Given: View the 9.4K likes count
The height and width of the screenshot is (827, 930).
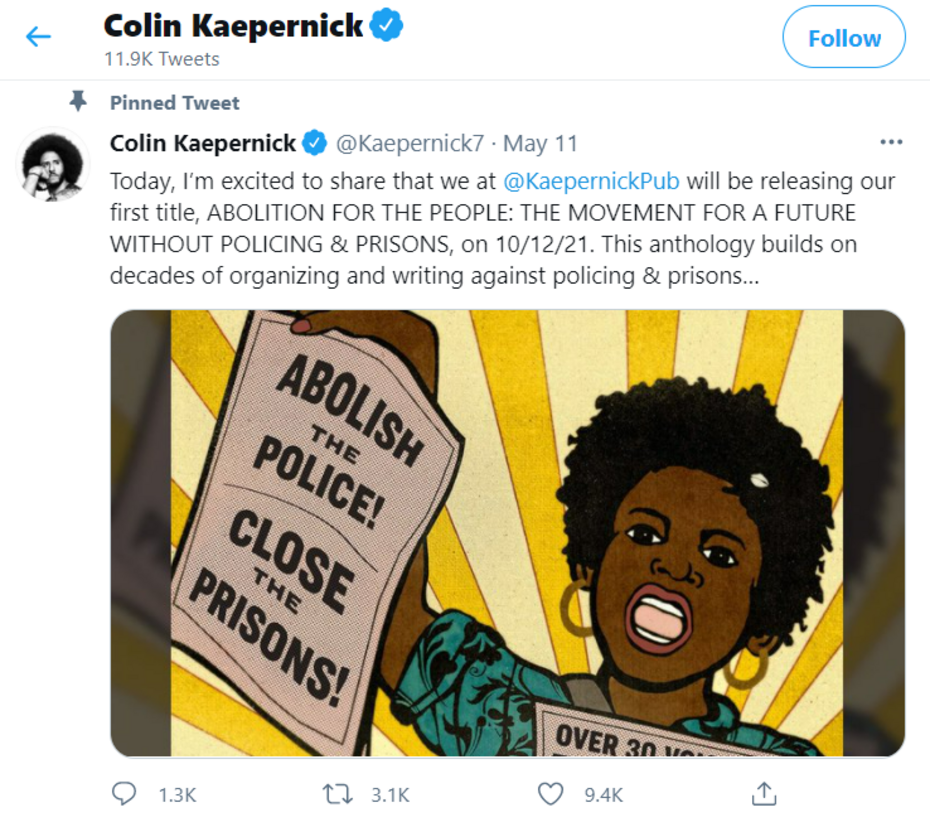Looking at the screenshot, I should pyautogui.click(x=603, y=795).
